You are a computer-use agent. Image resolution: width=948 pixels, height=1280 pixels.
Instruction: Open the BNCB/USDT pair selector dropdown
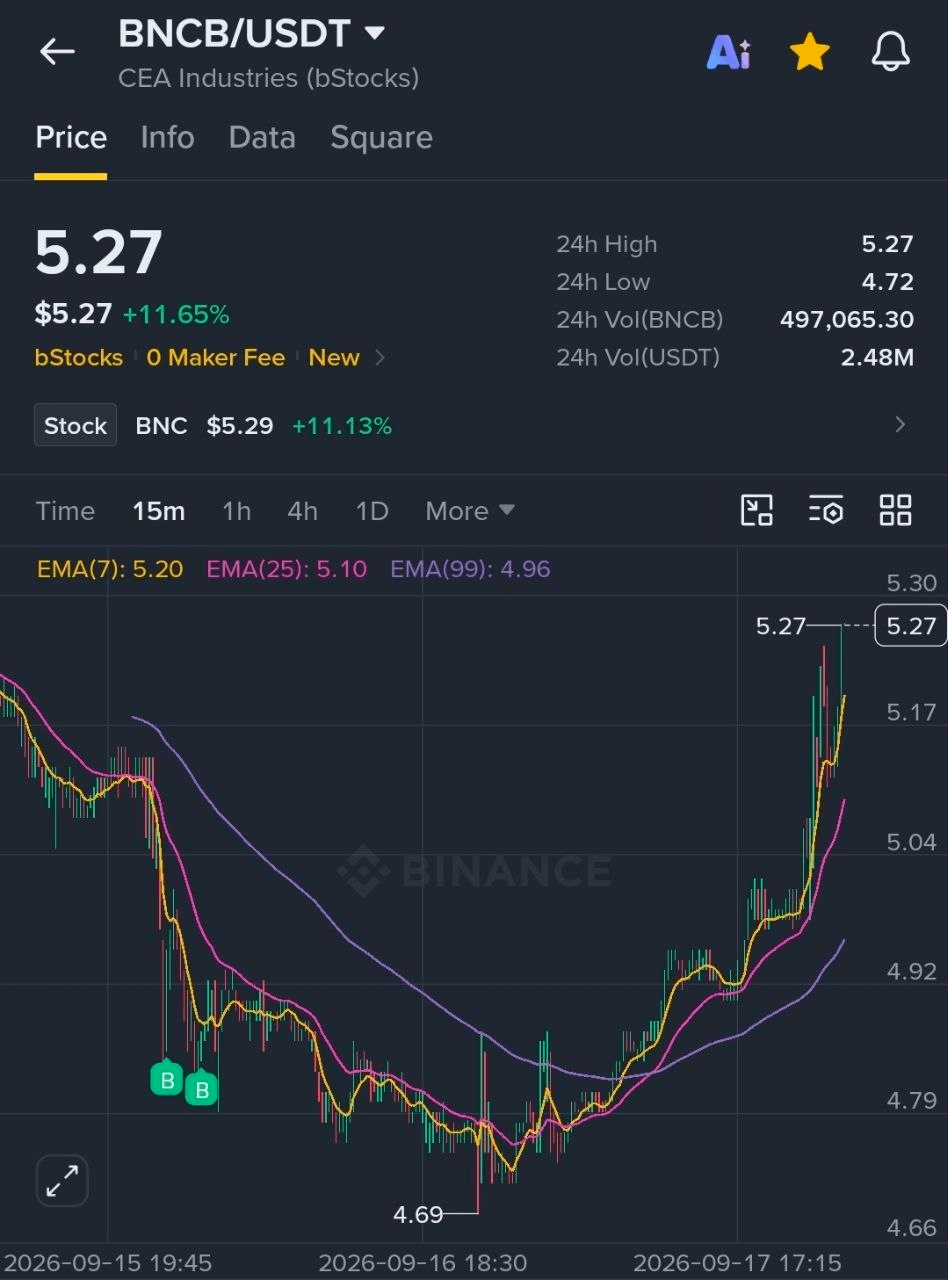tap(251, 34)
